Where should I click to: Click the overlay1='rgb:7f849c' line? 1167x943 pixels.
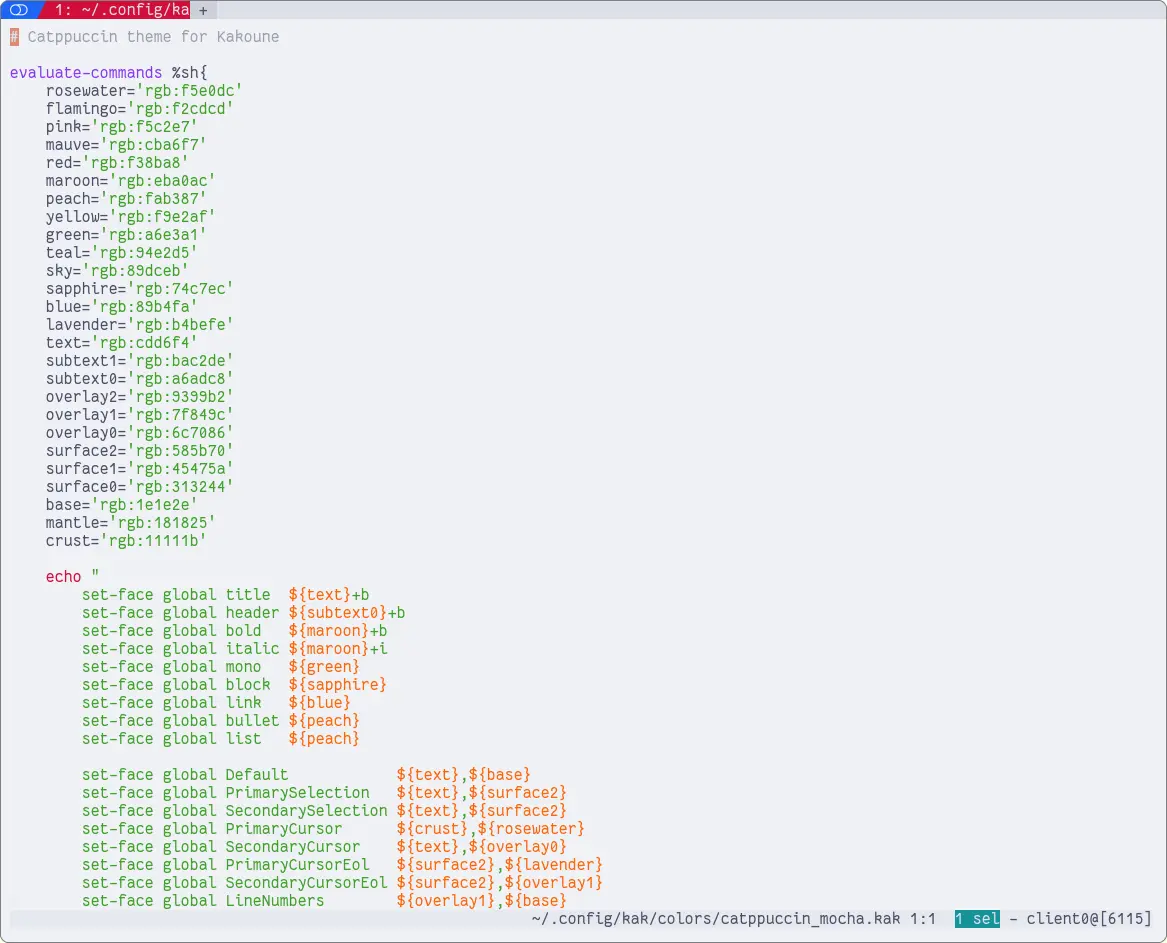(139, 415)
